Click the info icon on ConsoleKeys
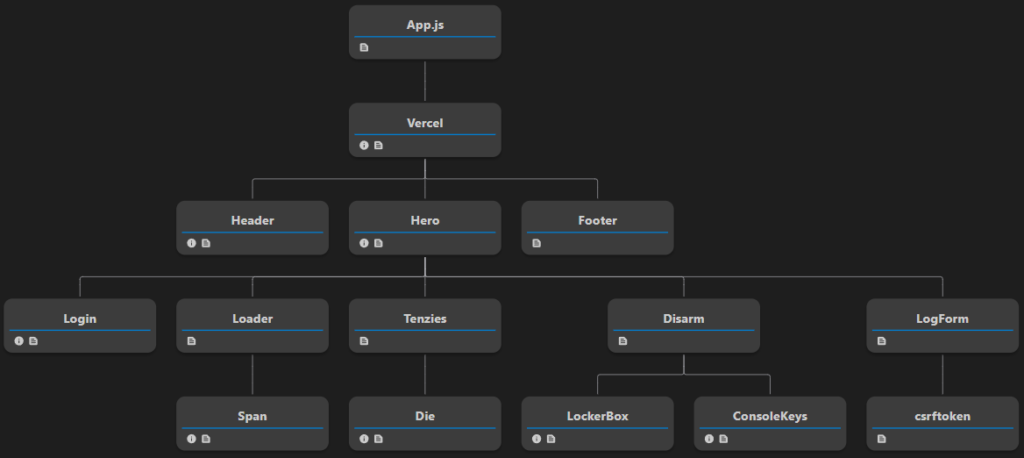 [709, 439]
